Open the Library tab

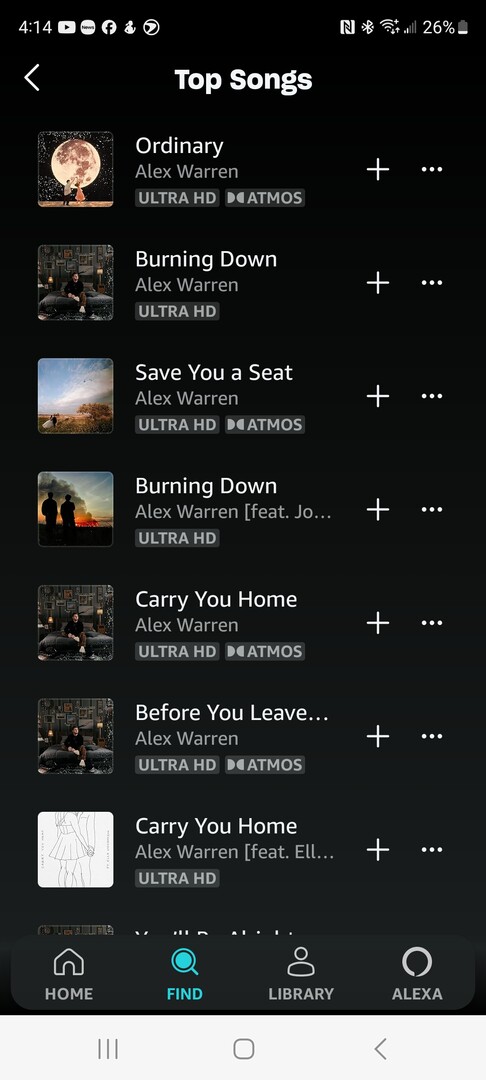[301, 974]
